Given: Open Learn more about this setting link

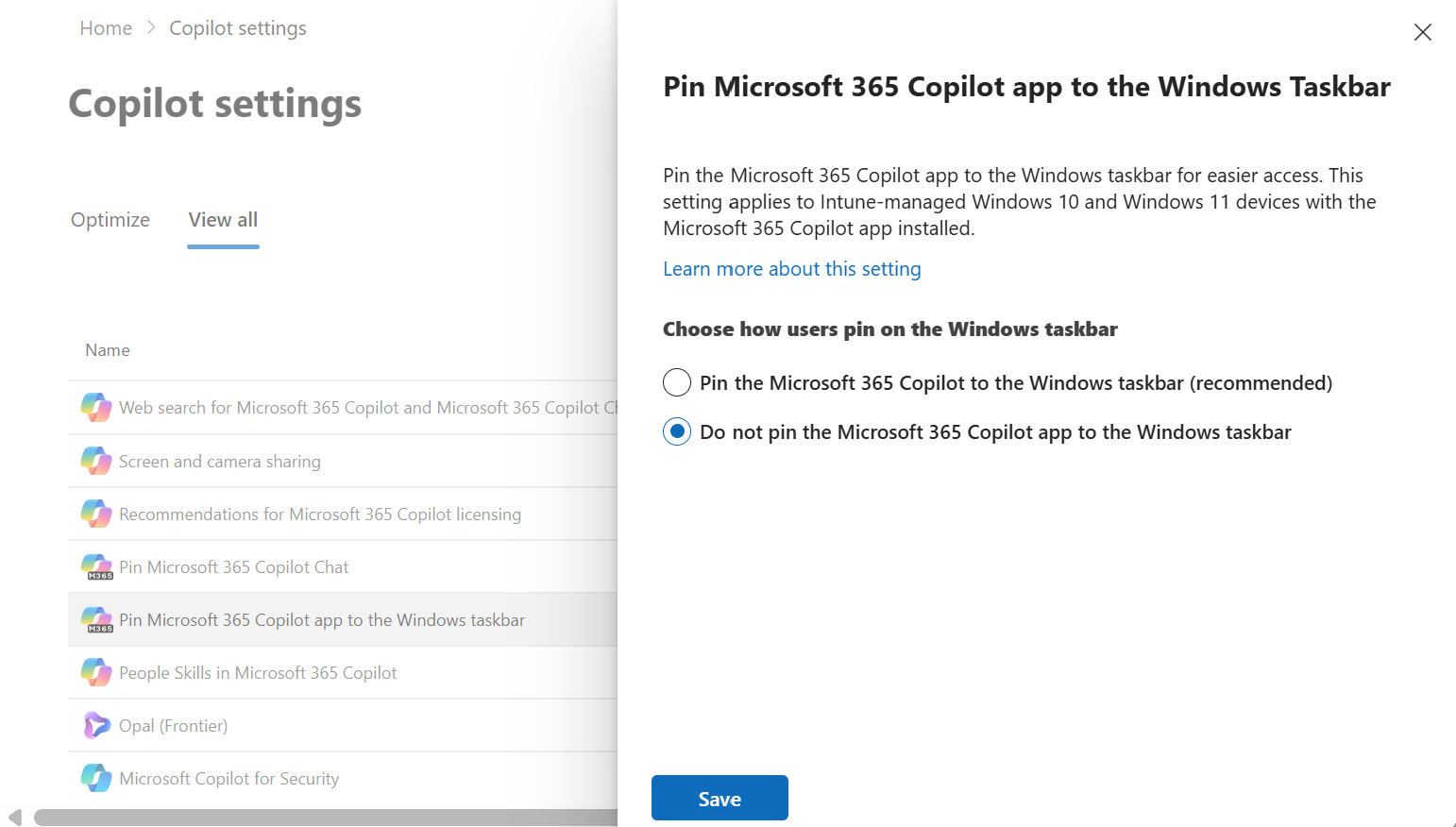Looking at the screenshot, I should coord(791,269).
